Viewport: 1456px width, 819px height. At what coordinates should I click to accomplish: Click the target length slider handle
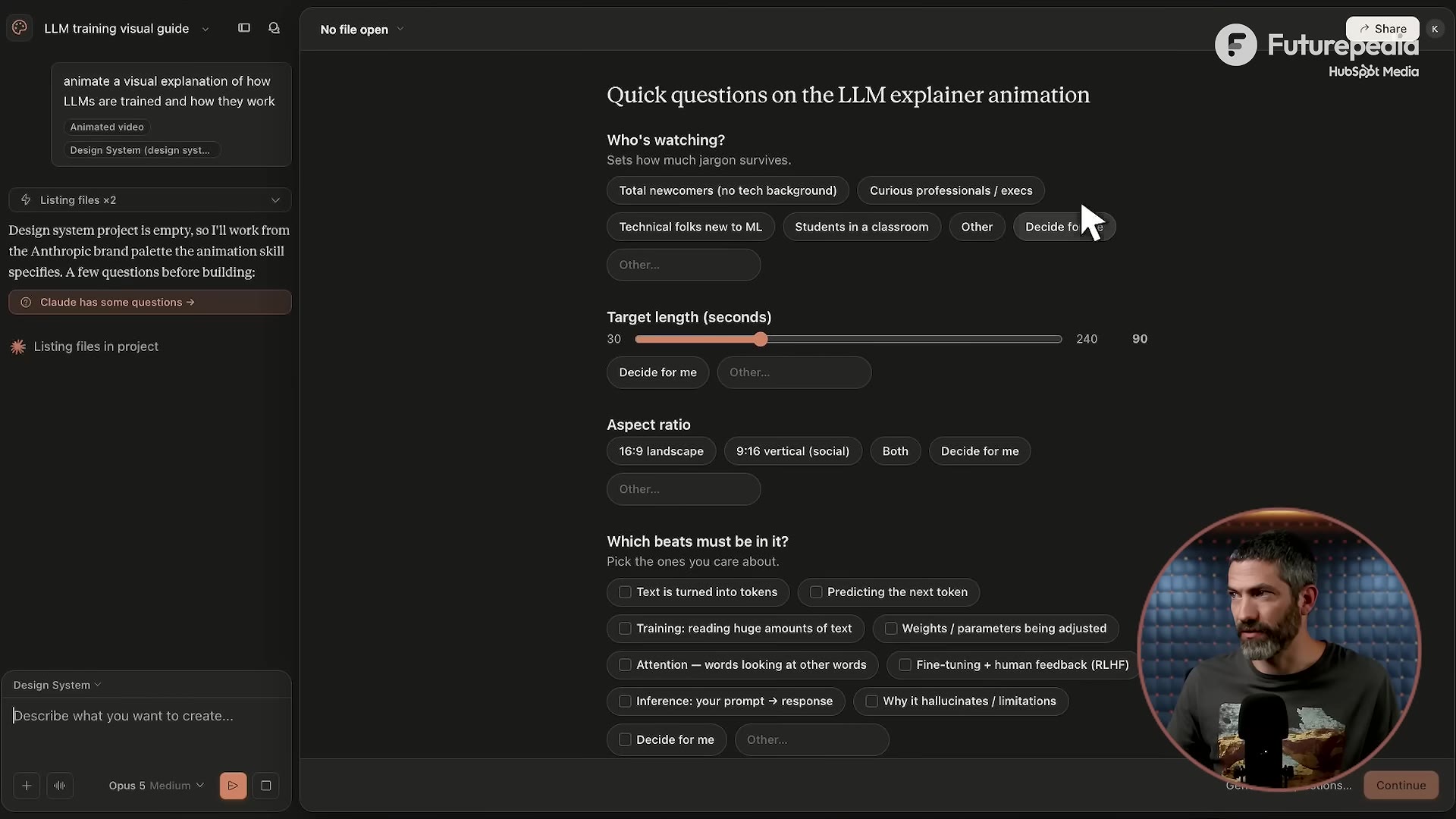click(x=761, y=339)
